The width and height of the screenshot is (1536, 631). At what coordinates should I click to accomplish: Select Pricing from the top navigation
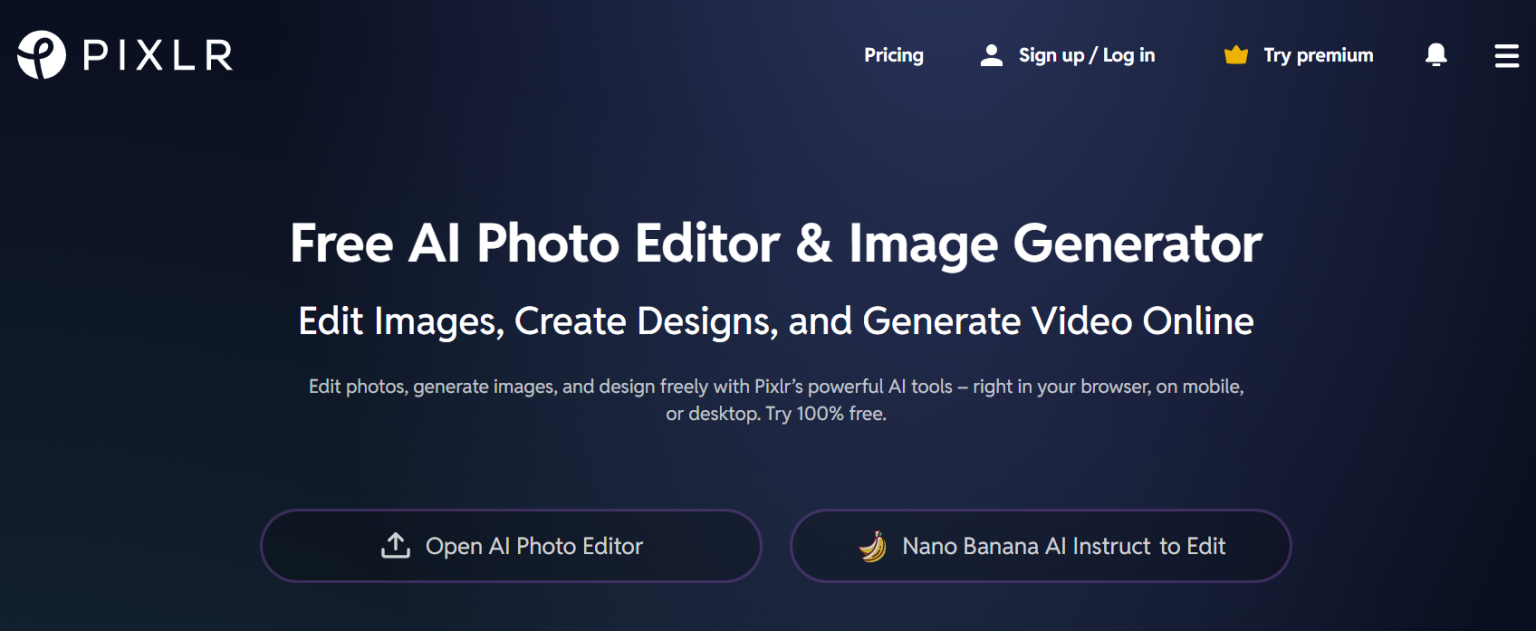(x=893, y=55)
